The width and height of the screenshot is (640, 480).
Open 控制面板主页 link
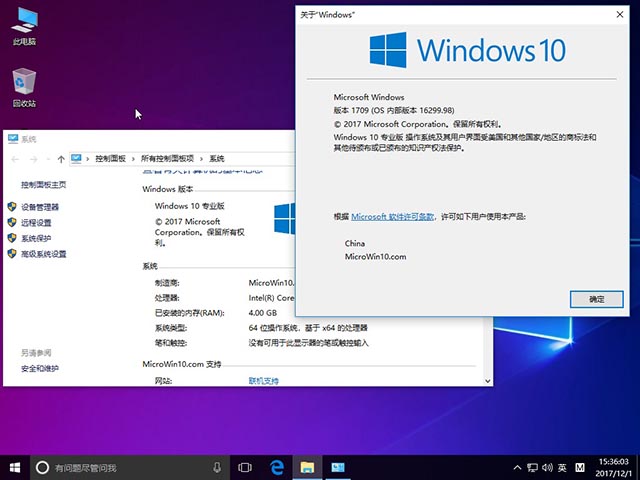(x=44, y=185)
